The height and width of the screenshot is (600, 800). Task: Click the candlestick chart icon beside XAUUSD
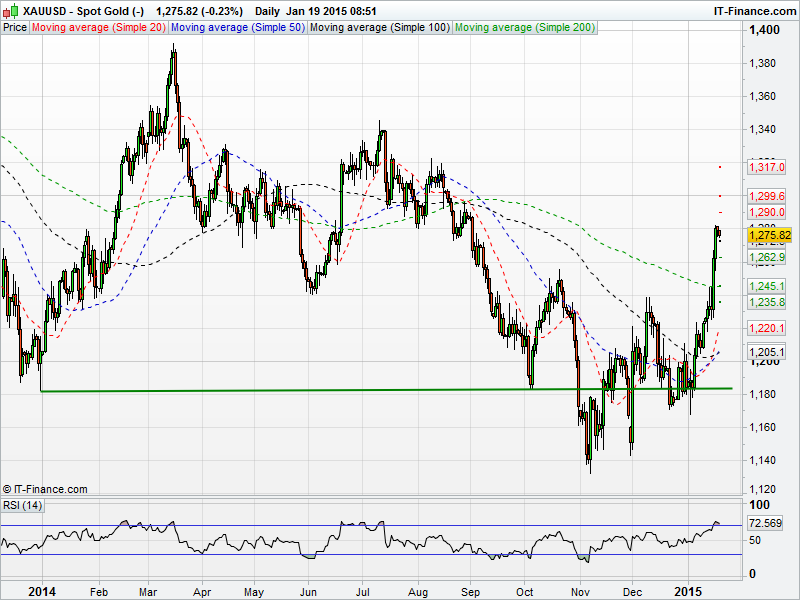coord(9,11)
